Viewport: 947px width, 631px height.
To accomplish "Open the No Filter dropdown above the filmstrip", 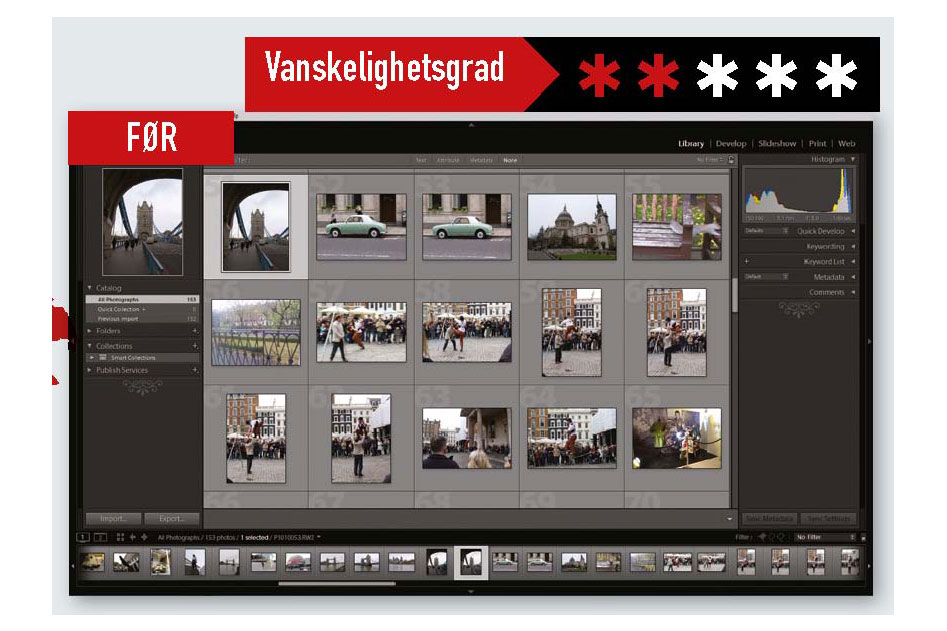I will coord(824,537).
